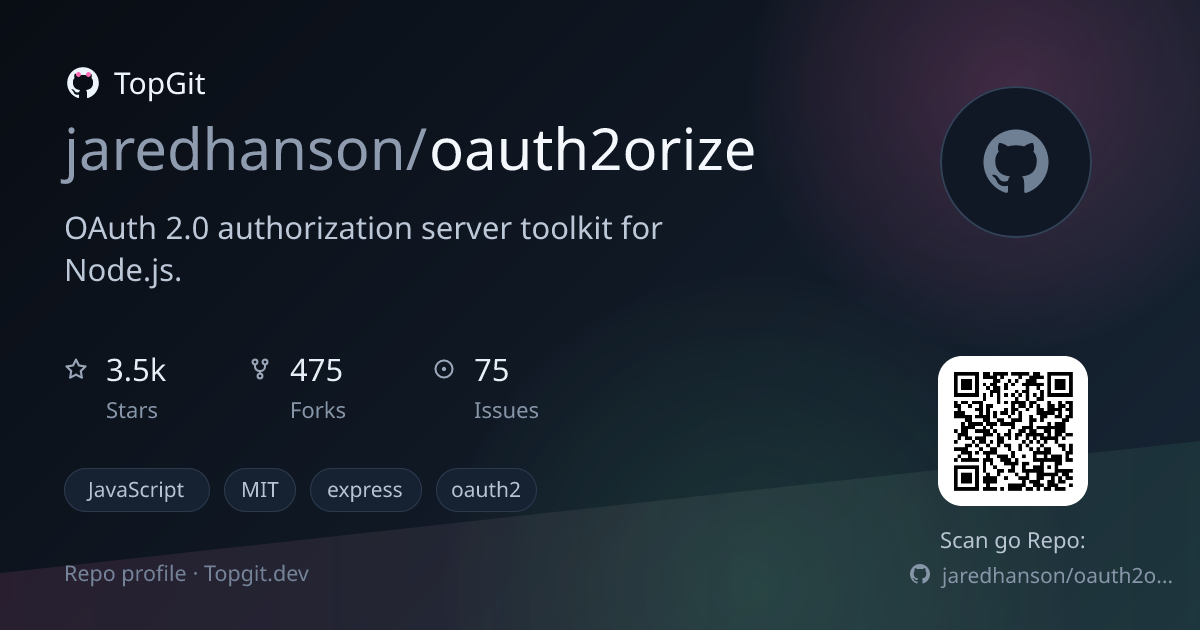This screenshot has width=1200, height=630.
Task: Click the Issues label
Action: [506, 411]
